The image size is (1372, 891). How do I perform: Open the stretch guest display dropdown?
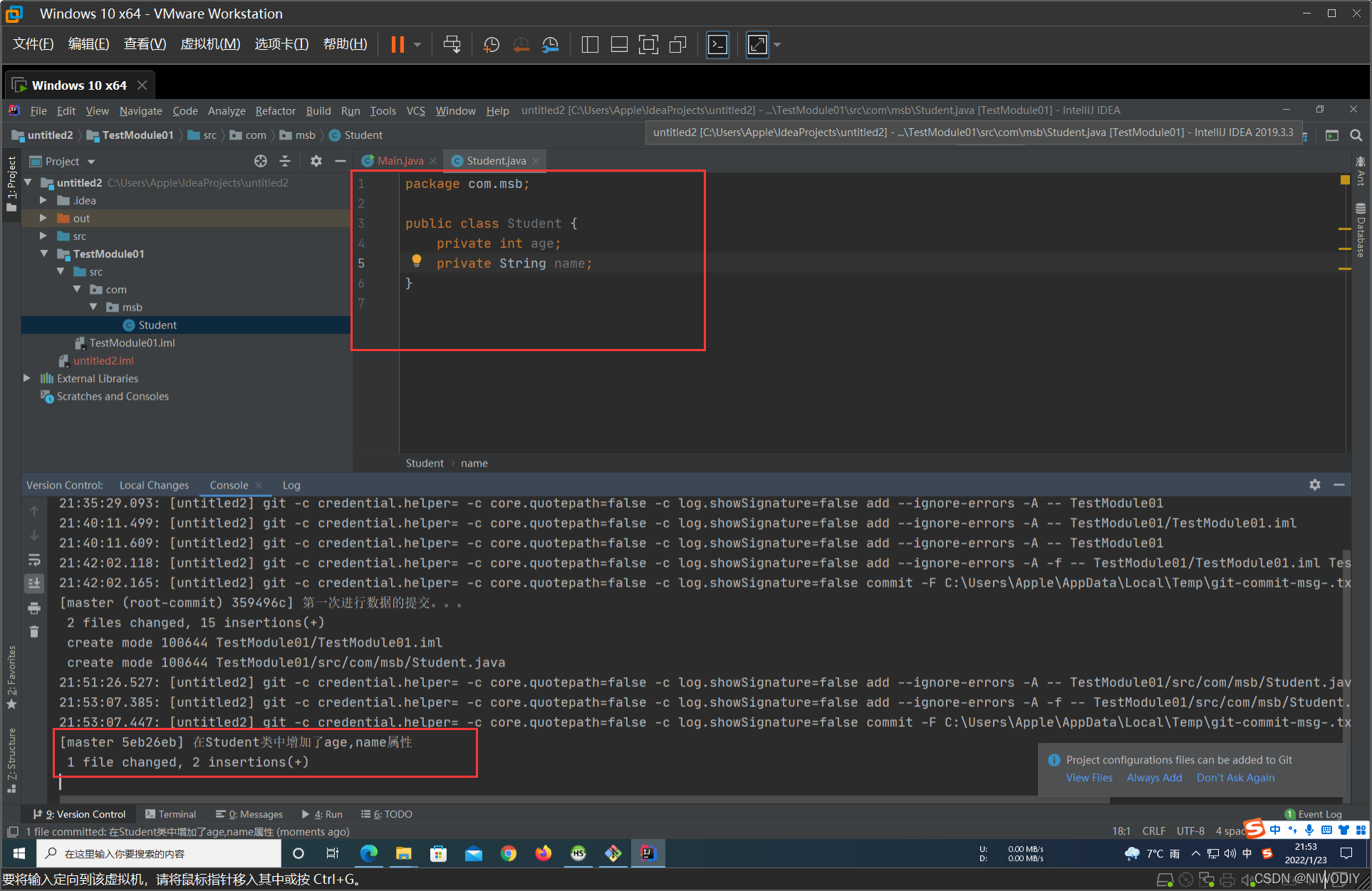point(777,44)
